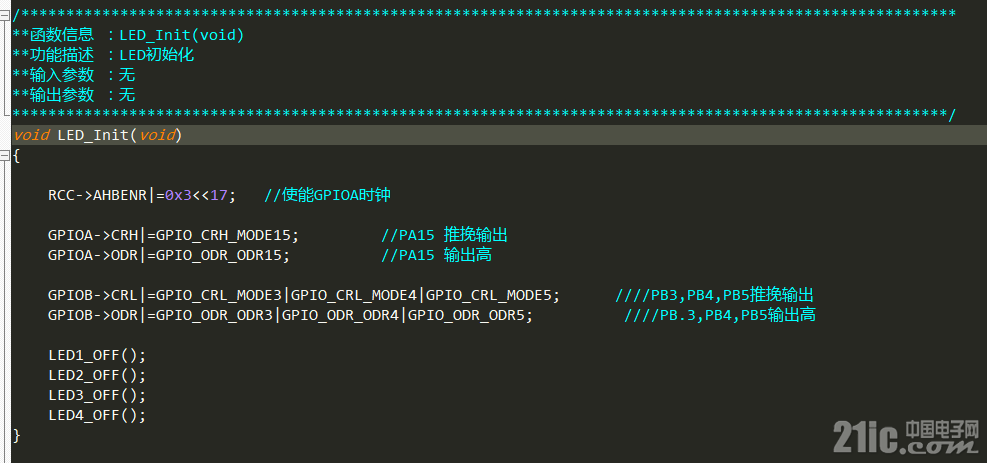
Task: Click the shift value 17
Action: point(218,195)
